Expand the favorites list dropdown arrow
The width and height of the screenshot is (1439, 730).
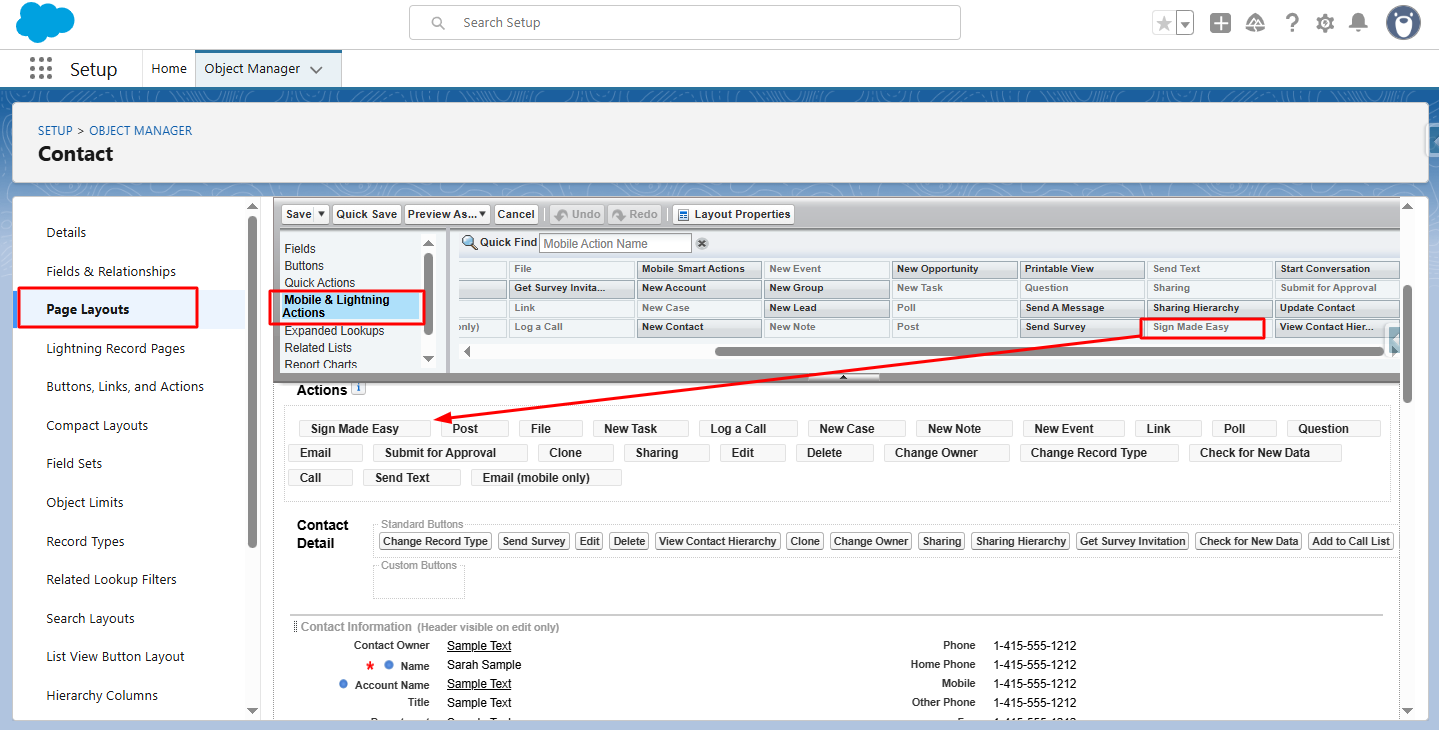click(1185, 24)
